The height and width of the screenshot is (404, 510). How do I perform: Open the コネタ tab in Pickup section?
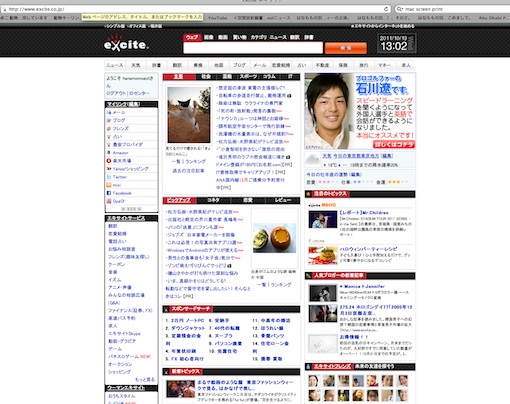[x=213, y=200]
